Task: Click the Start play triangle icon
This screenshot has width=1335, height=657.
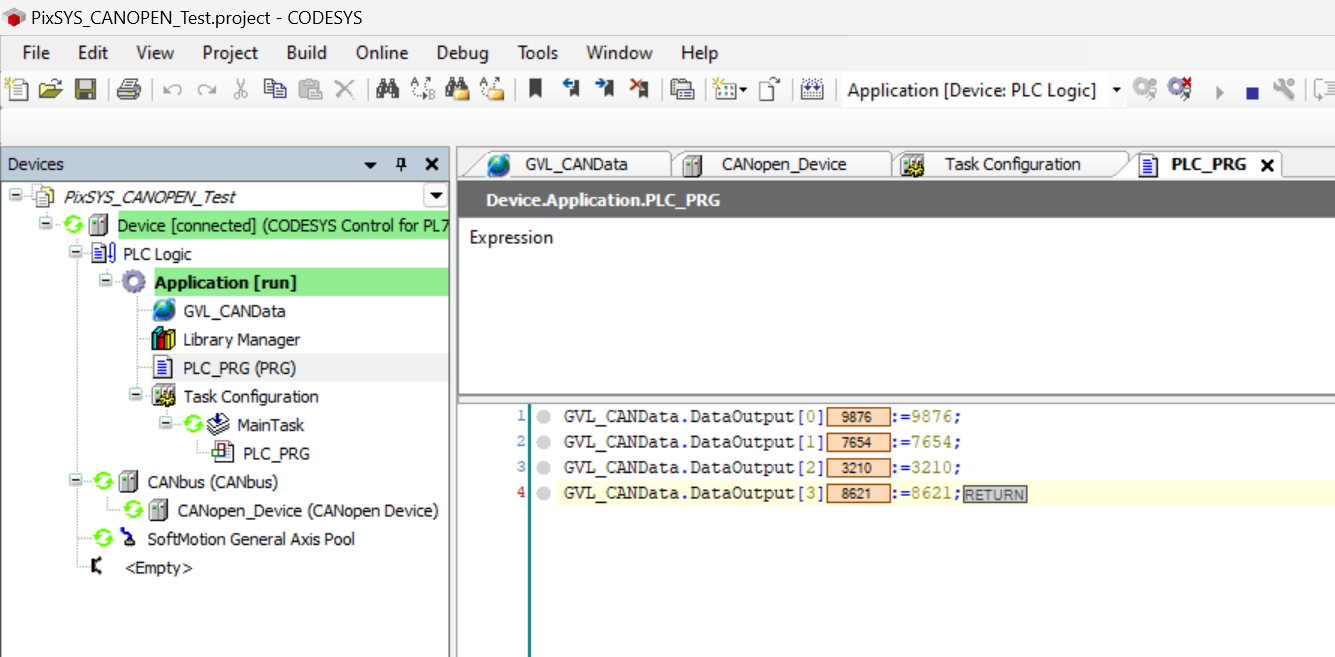Action: click(1219, 92)
